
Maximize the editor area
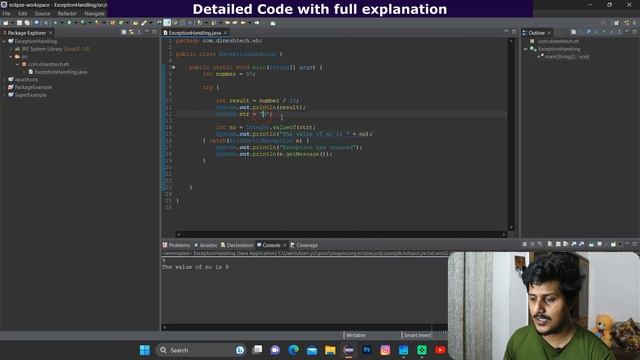(x=514, y=32)
